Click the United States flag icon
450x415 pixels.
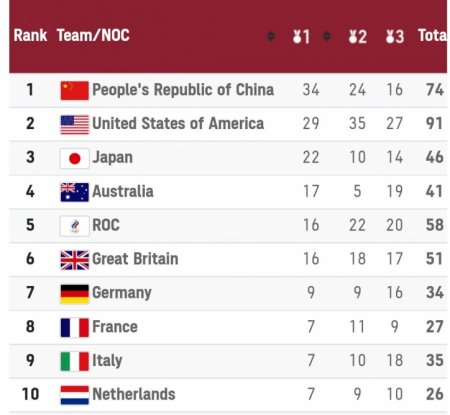coord(75,124)
